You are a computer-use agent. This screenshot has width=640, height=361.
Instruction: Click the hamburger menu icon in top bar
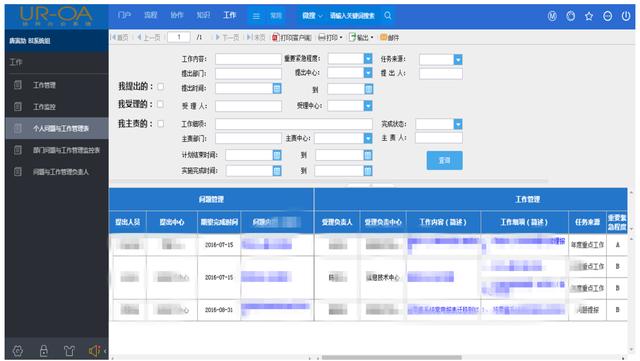pyautogui.click(x=256, y=16)
